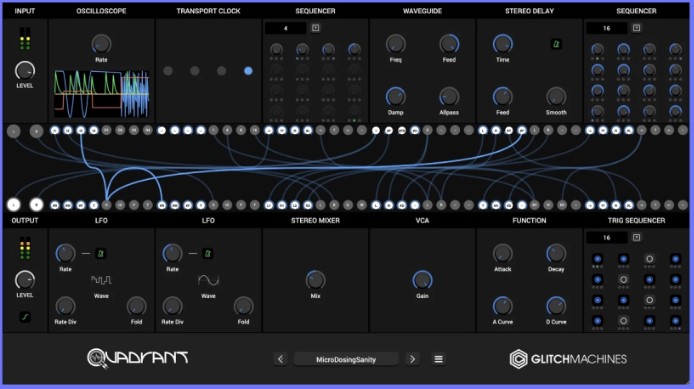Click the Stereo Mixer Mix knob
This screenshot has width=694, height=389.
click(315, 280)
